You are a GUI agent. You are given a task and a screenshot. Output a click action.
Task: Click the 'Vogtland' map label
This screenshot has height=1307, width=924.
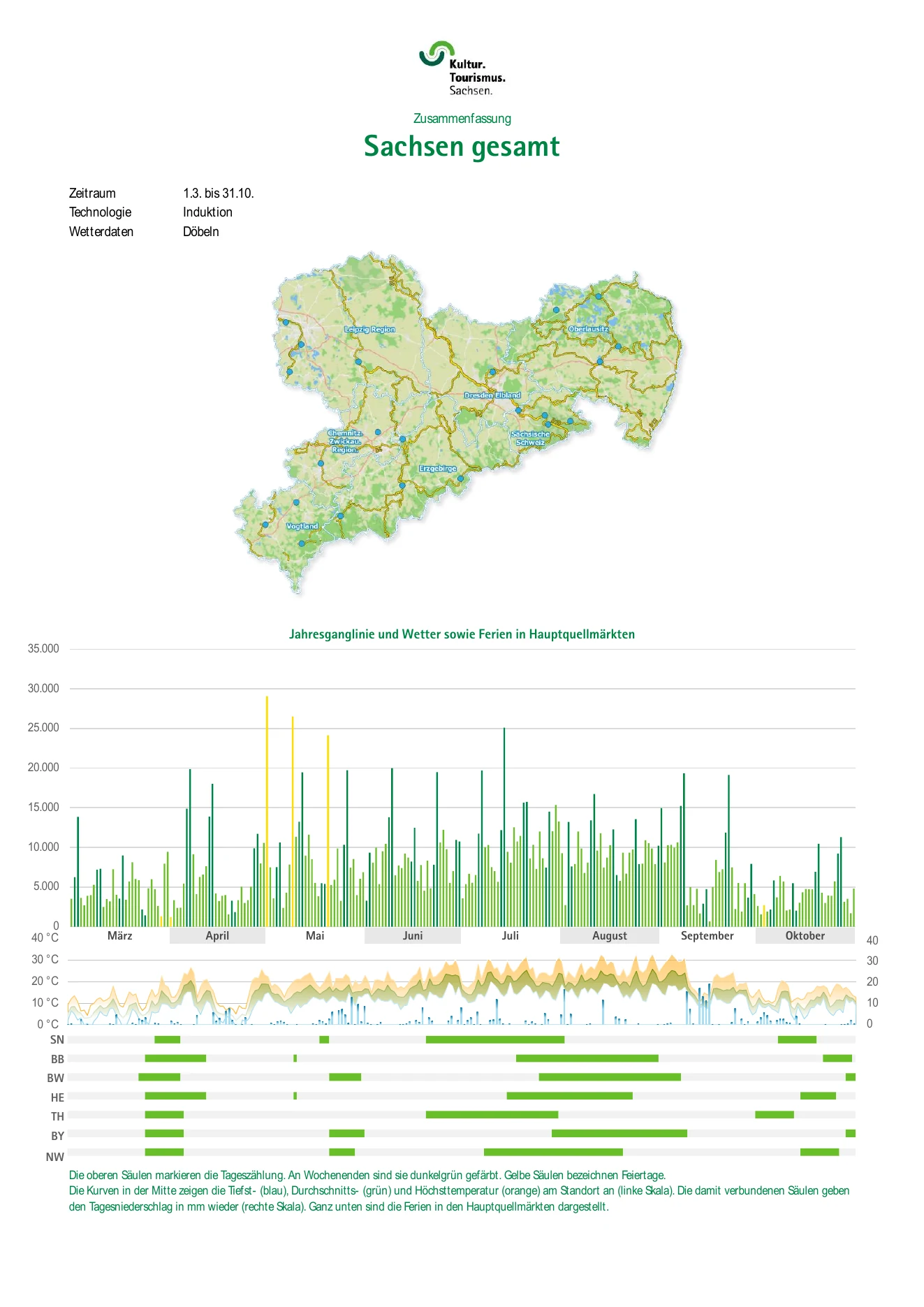tap(302, 526)
